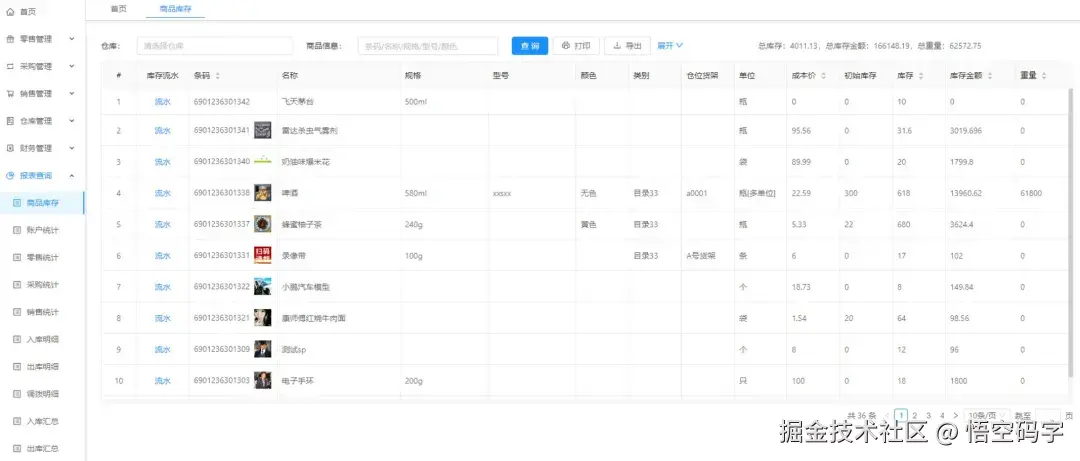Expand more filters with 展开
This screenshot has height=461, width=1080.
click(x=669, y=45)
